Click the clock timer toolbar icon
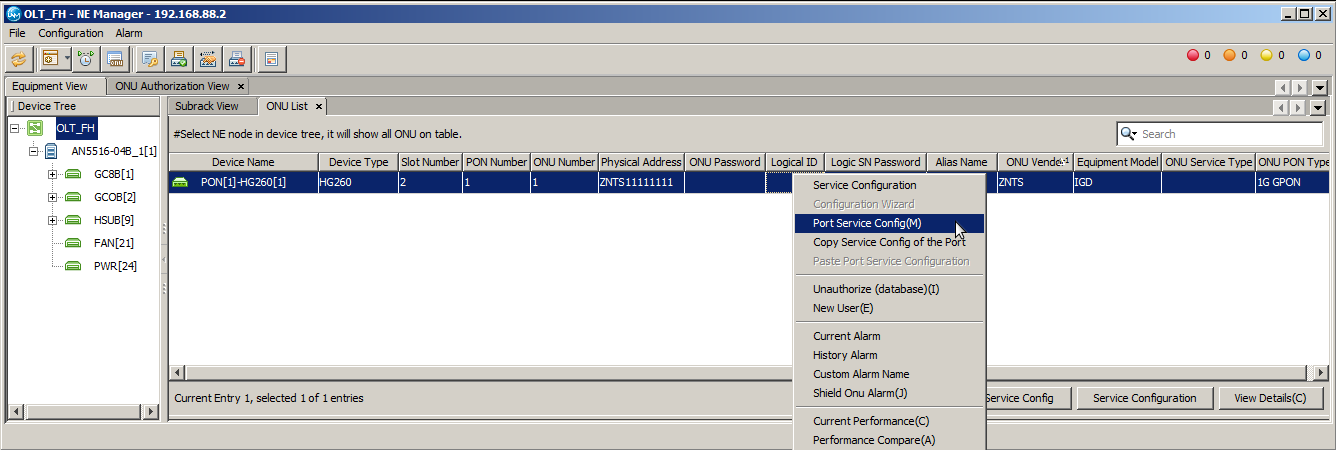This screenshot has height=450, width=1336. pyautogui.click(x=86, y=59)
